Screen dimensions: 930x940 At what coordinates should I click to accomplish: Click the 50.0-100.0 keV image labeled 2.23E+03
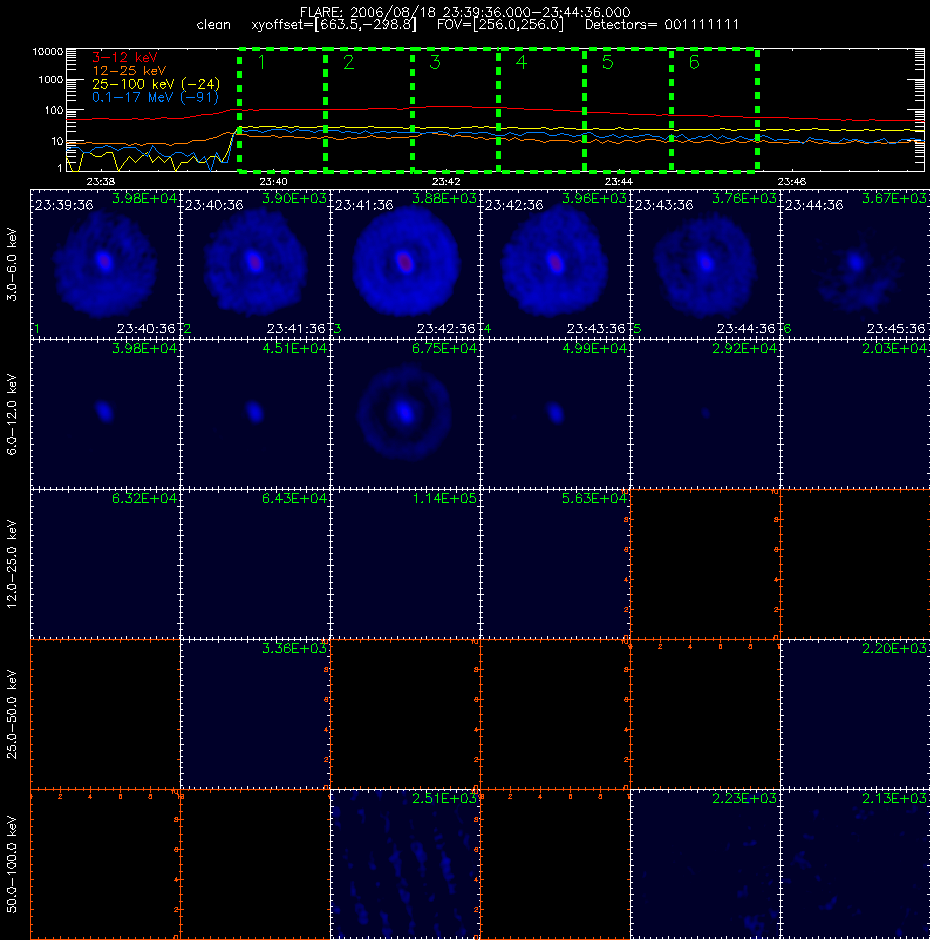[705, 864]
